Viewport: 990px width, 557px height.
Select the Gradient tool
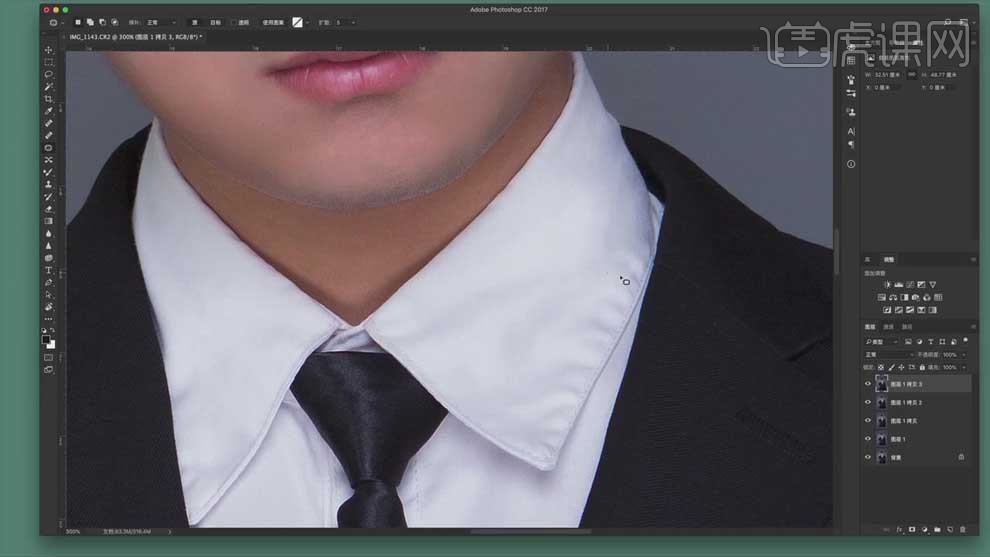point(49,221)
